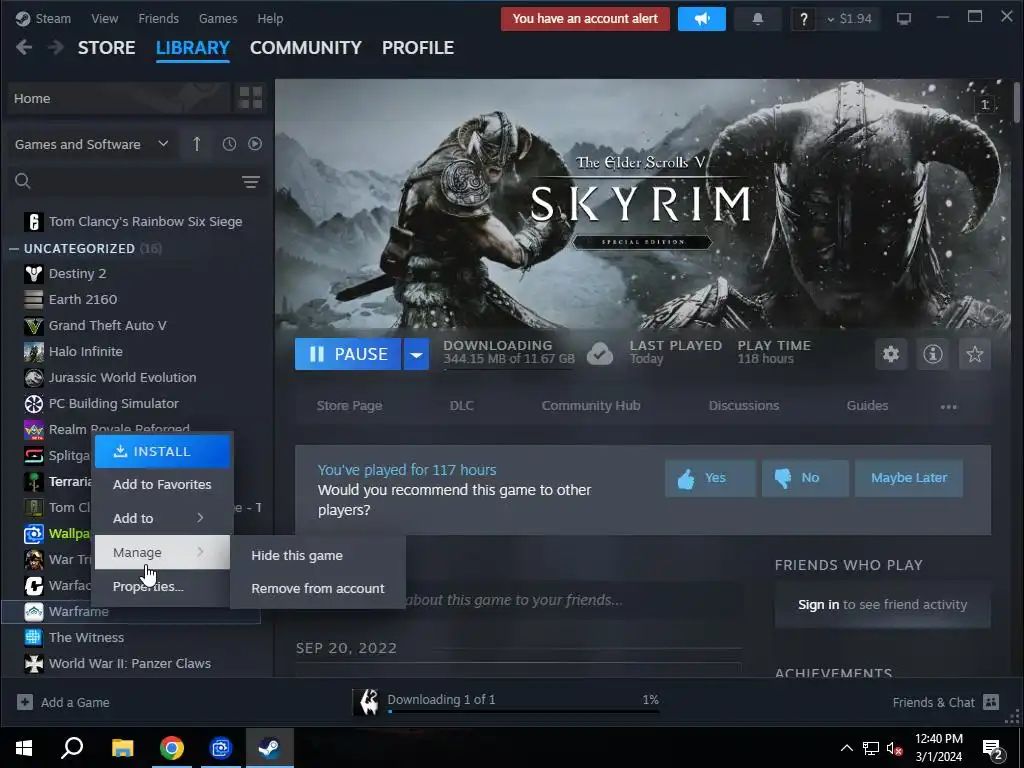Open the dropdown arrow beside PAUSE
1024x768 pixels.
click(x=416, y=355)
